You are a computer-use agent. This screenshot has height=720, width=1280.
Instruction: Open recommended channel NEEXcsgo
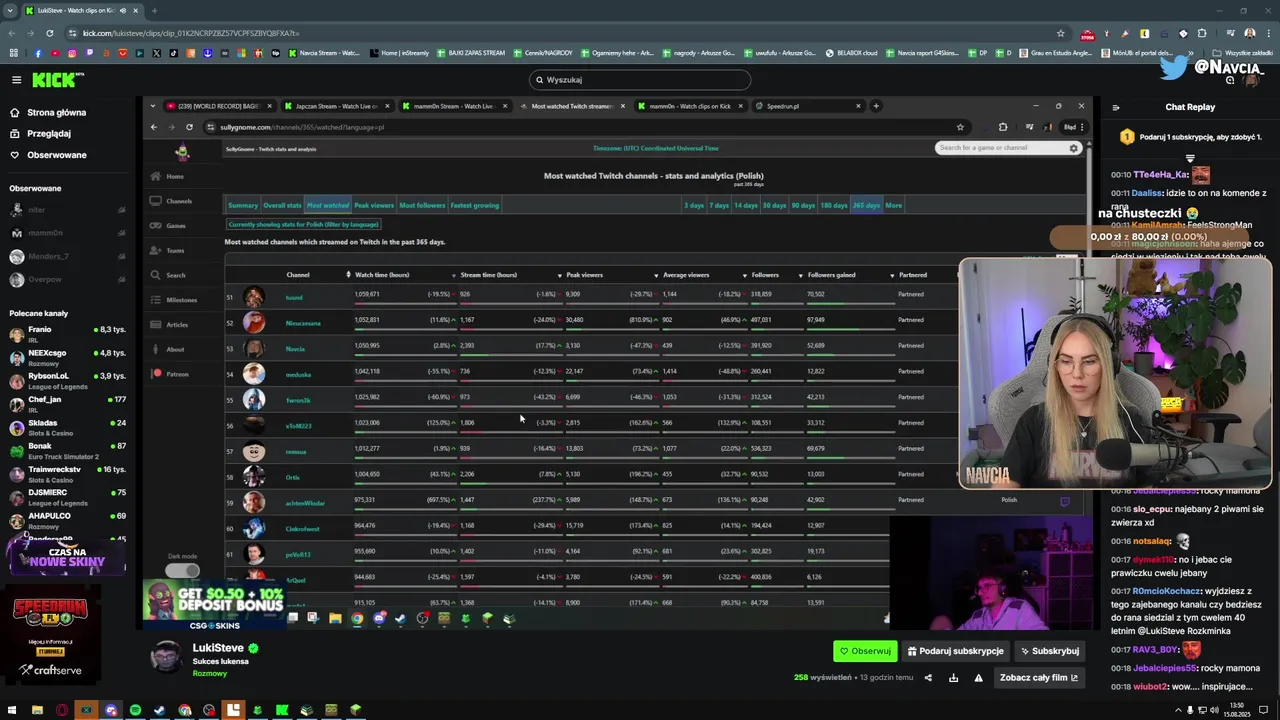click(x=66, y=357)
